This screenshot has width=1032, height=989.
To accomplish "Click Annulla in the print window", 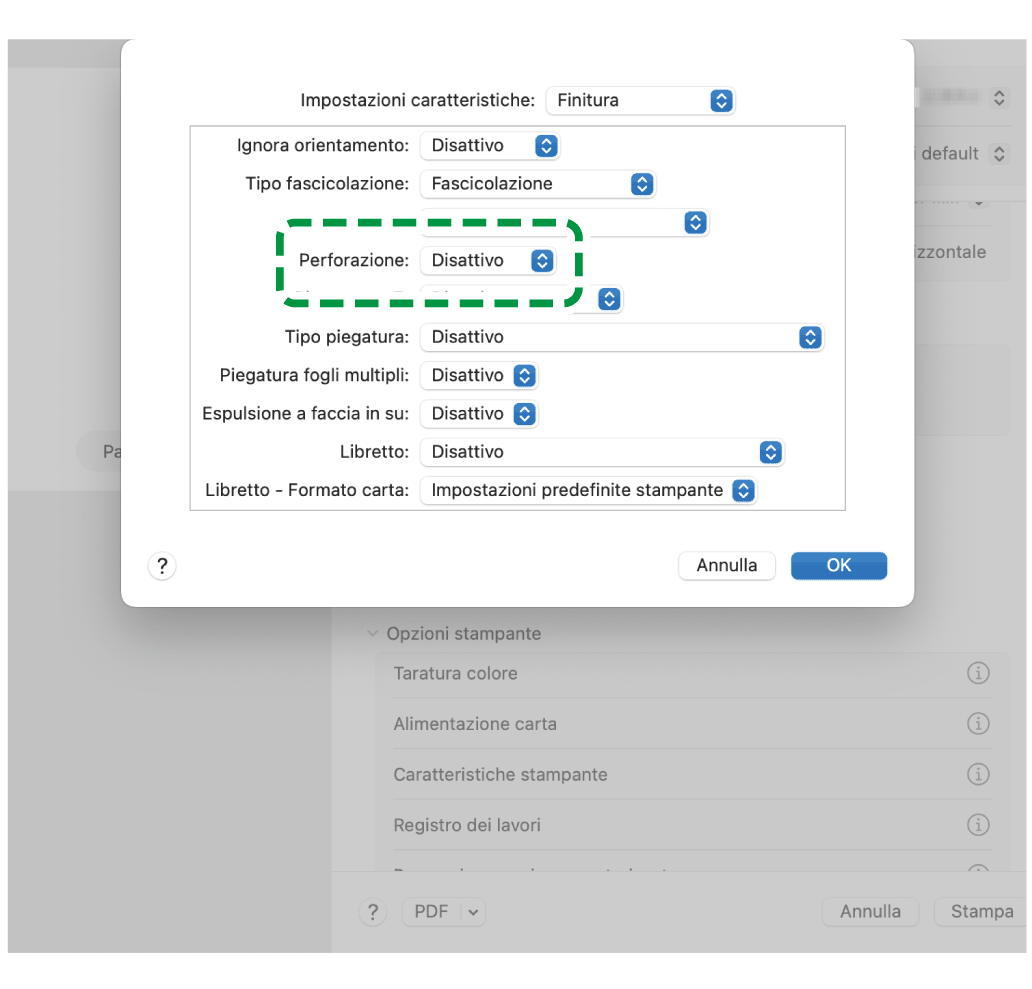I will pos(870,912).
